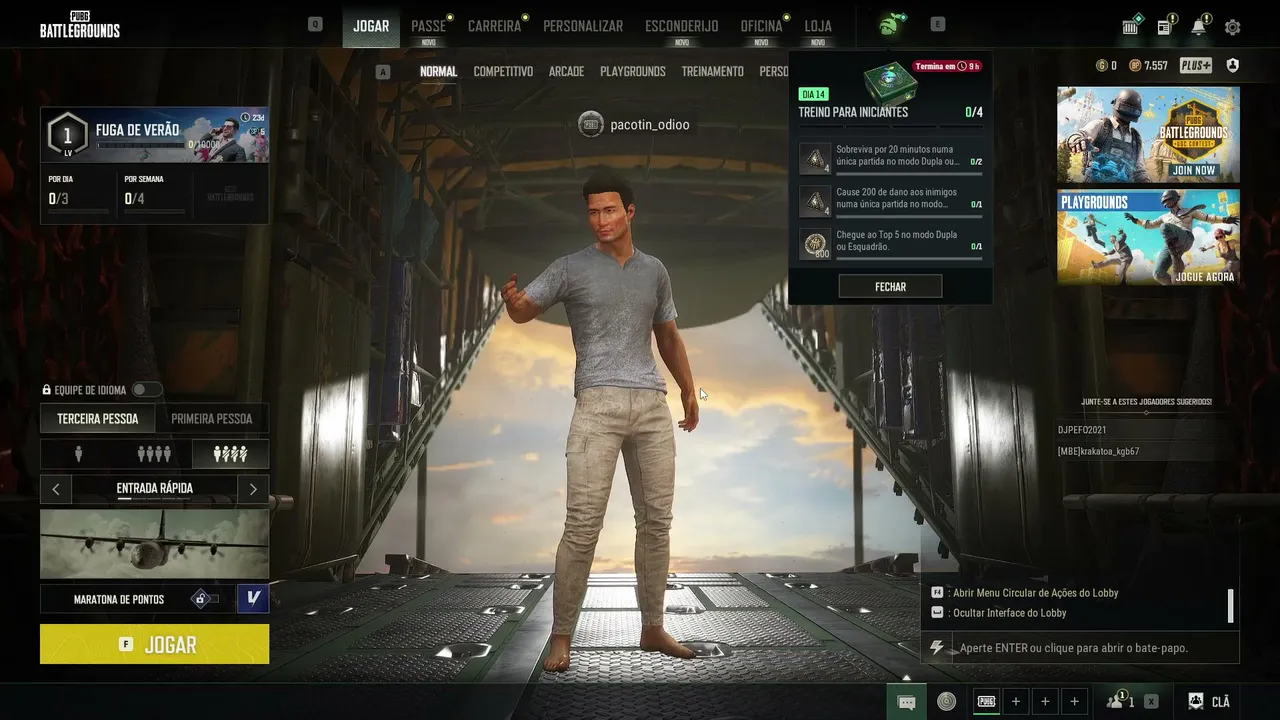Image resolution: width=1280 pixels, height=720 pixels.
Task: Open the Esconderijo tab
Action: point(681,26)
